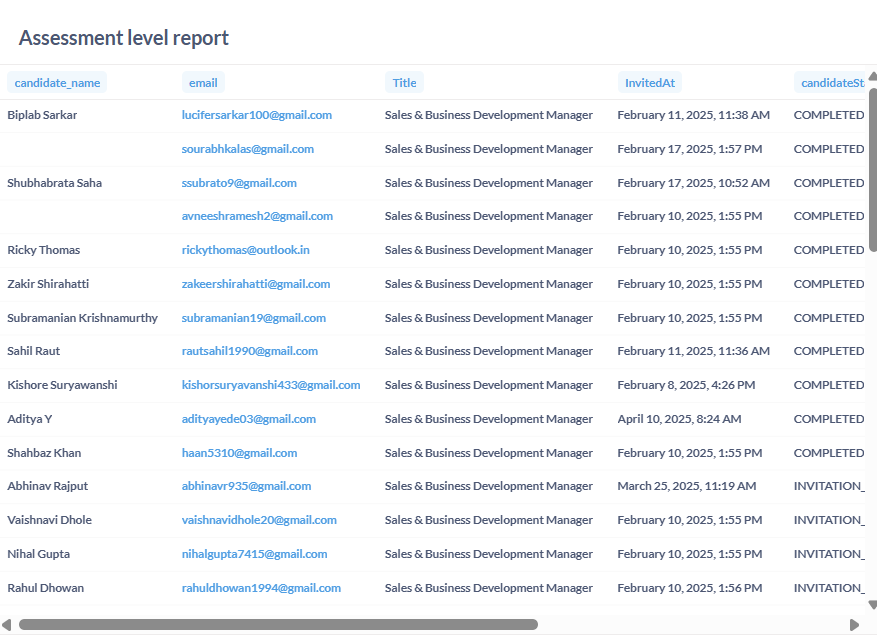Click the Assessment level report heading
The height and width of the screenshot is (637, 877).
click(124, 38)
